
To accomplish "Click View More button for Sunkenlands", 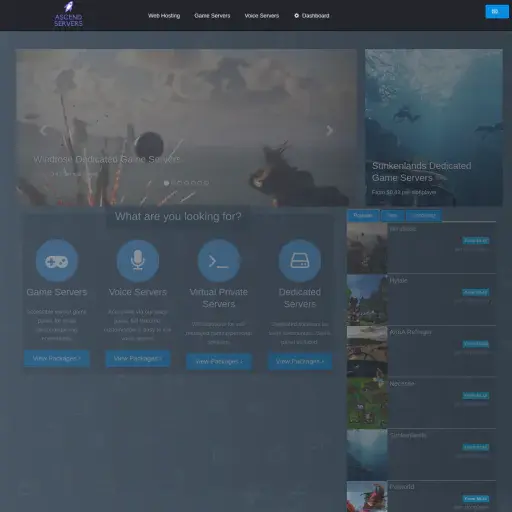I will (476, 447).
